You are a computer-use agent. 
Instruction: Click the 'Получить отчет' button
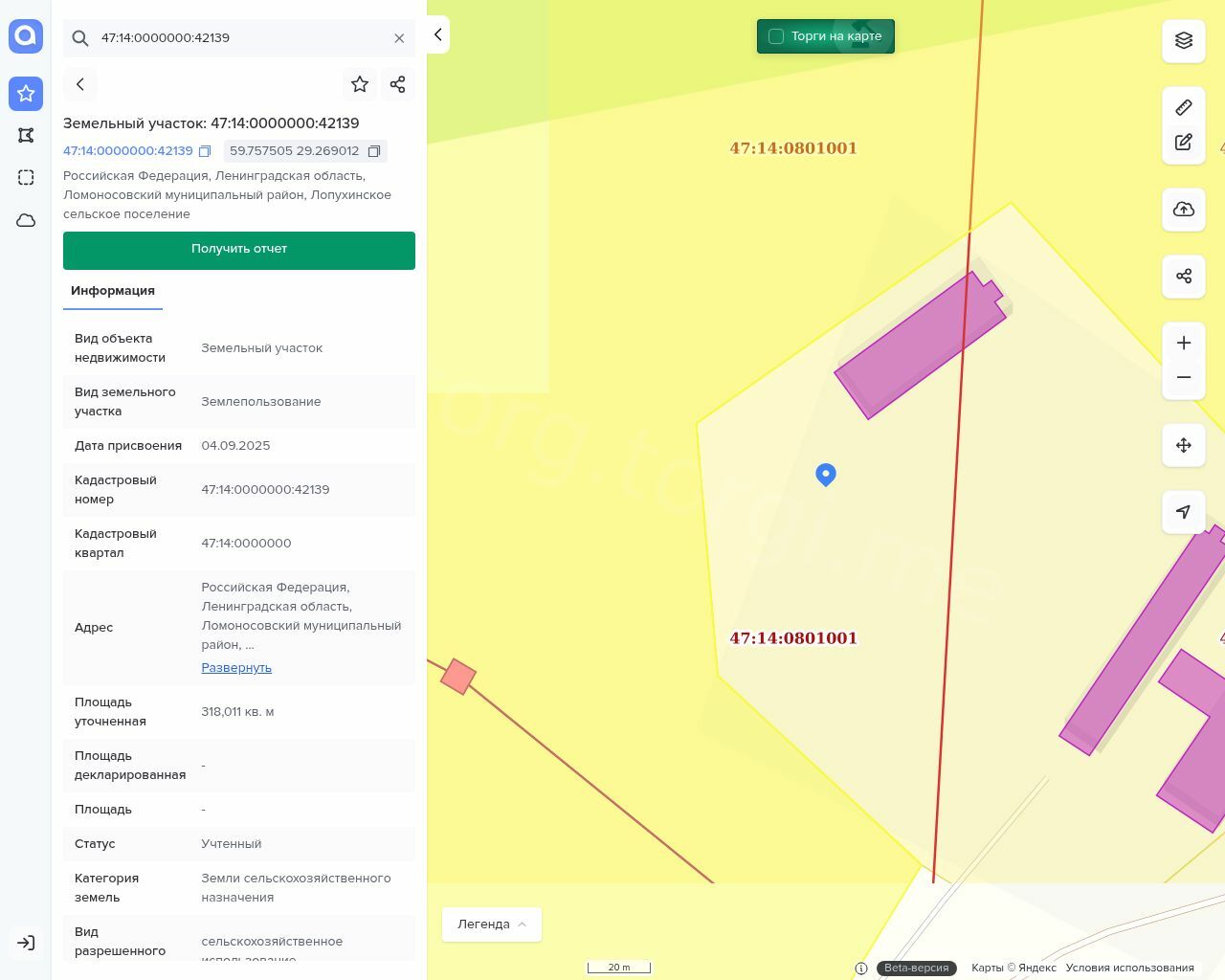pos(239,250)
